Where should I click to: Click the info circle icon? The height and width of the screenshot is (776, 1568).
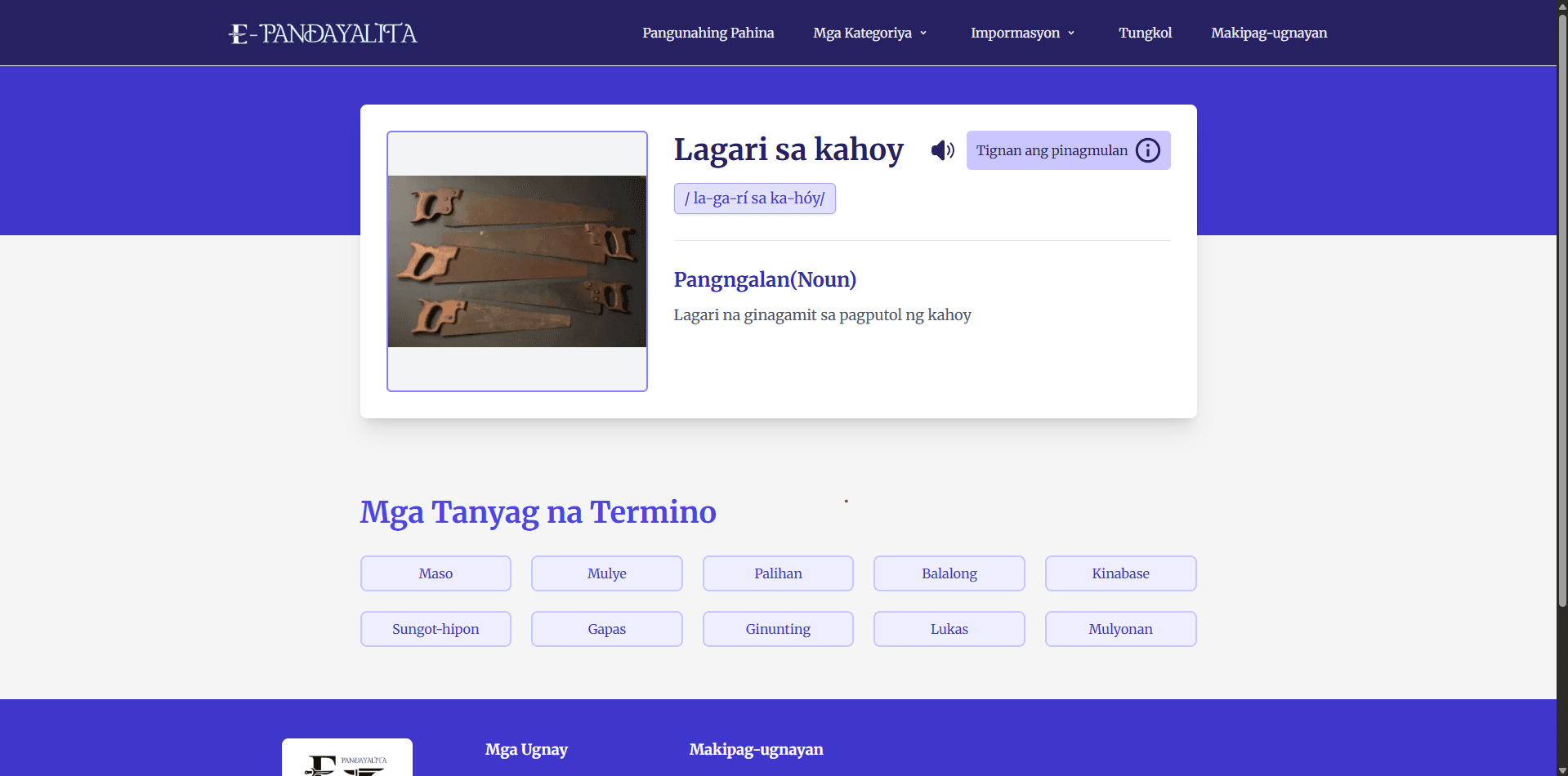[1147, 150]
